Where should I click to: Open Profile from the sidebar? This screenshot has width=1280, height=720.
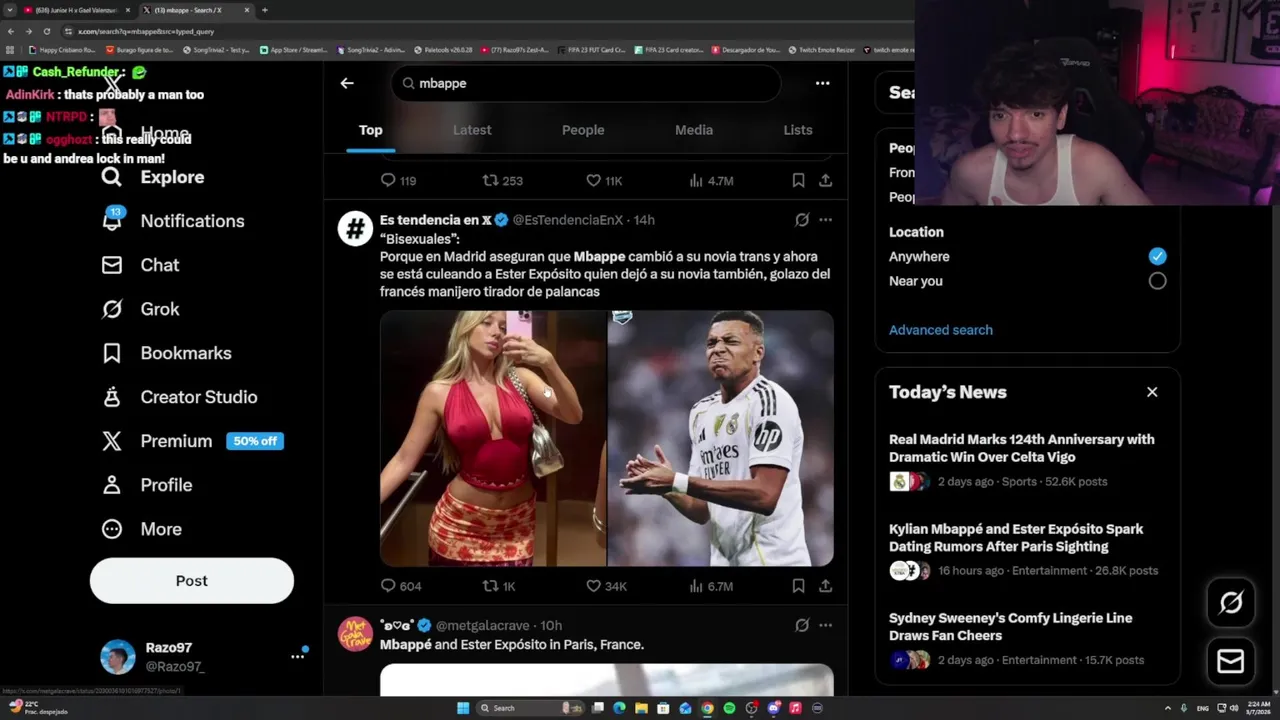click(146, 485)
